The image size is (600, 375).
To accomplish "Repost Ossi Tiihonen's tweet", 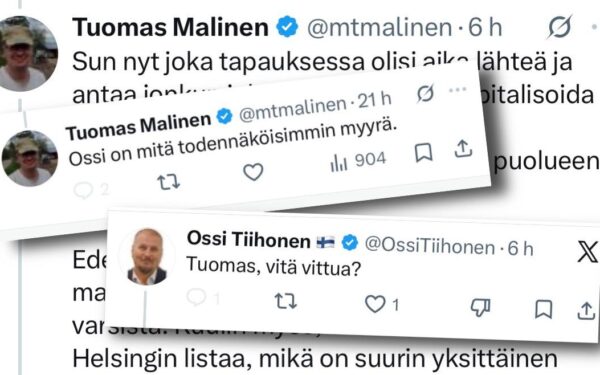I will tap(286, 301).
